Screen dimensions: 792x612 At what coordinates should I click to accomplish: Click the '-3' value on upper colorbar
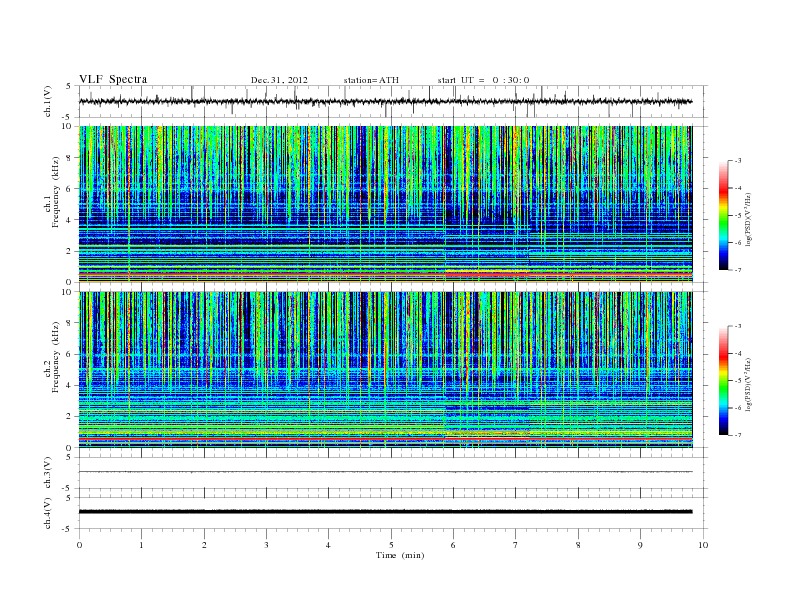(x=738, y=161)
